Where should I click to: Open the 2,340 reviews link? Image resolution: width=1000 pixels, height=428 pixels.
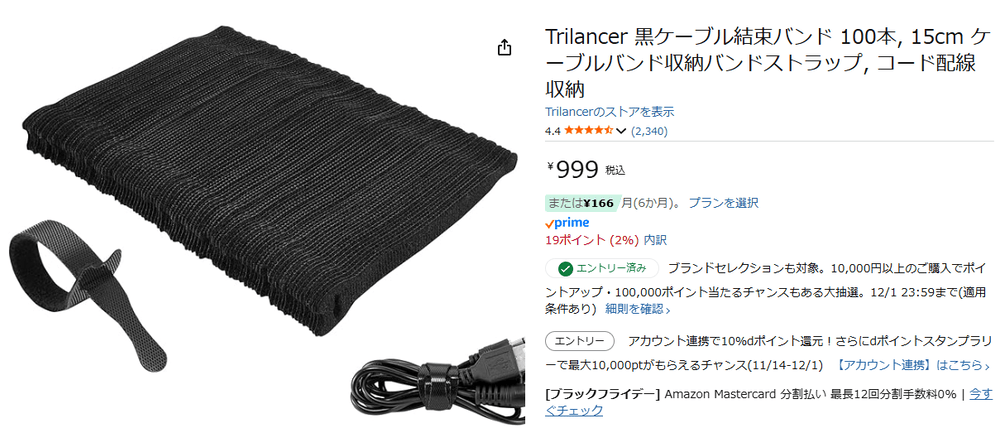coord(649,131)
